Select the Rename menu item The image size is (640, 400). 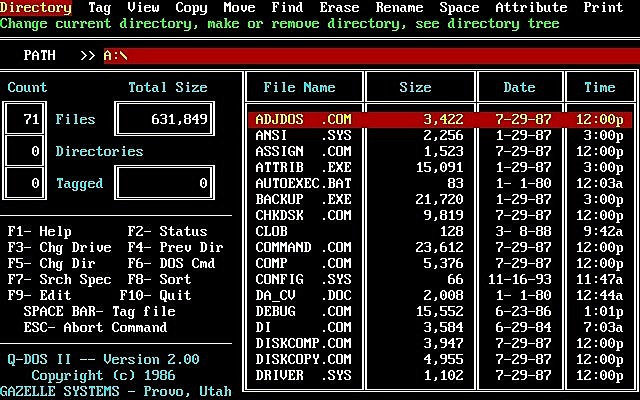(x=399, y=7)
